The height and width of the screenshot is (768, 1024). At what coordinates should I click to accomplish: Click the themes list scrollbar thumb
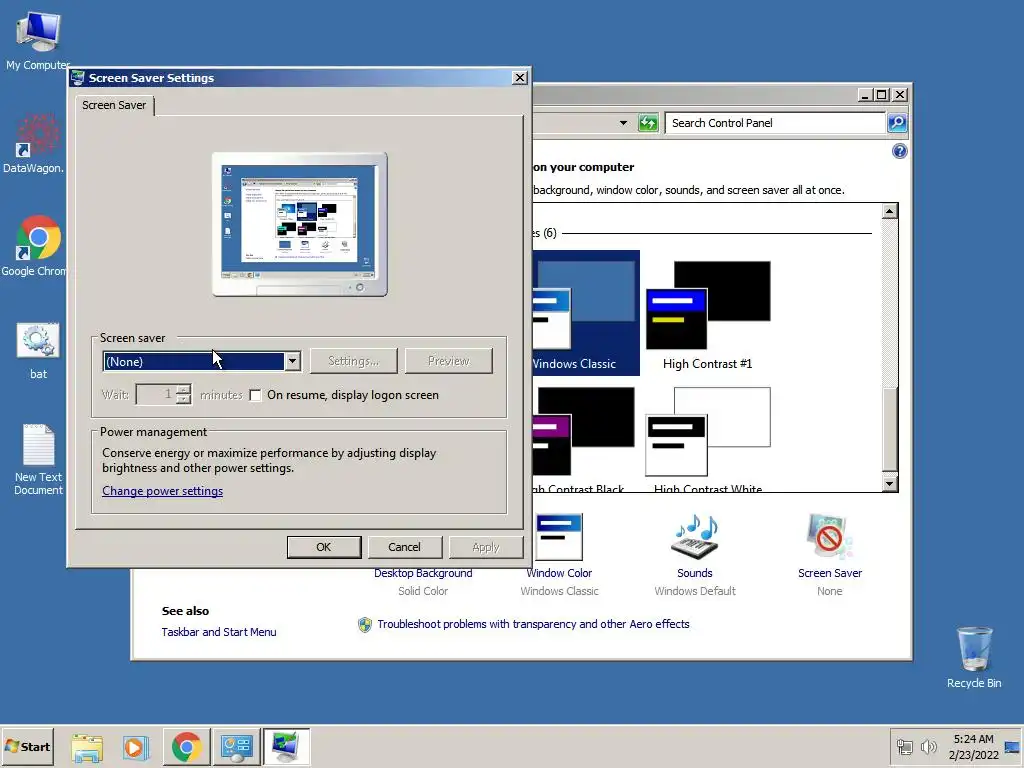coord(889,429)
